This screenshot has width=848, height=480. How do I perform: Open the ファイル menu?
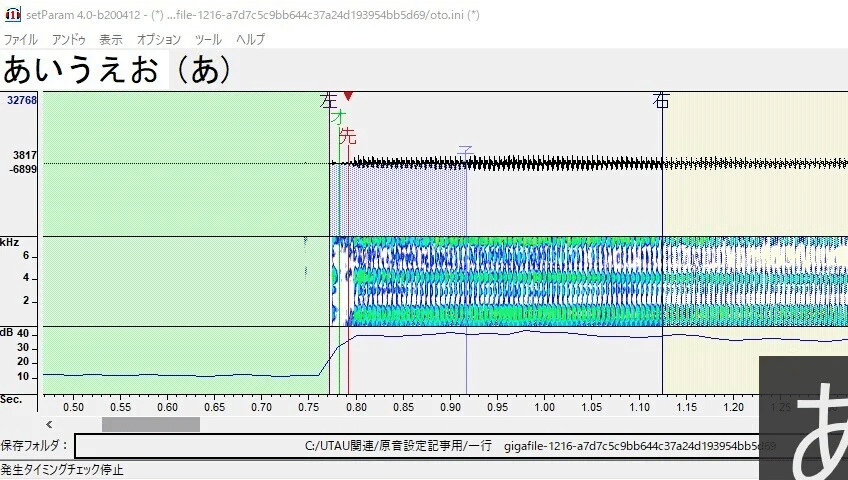coord(21,39)
